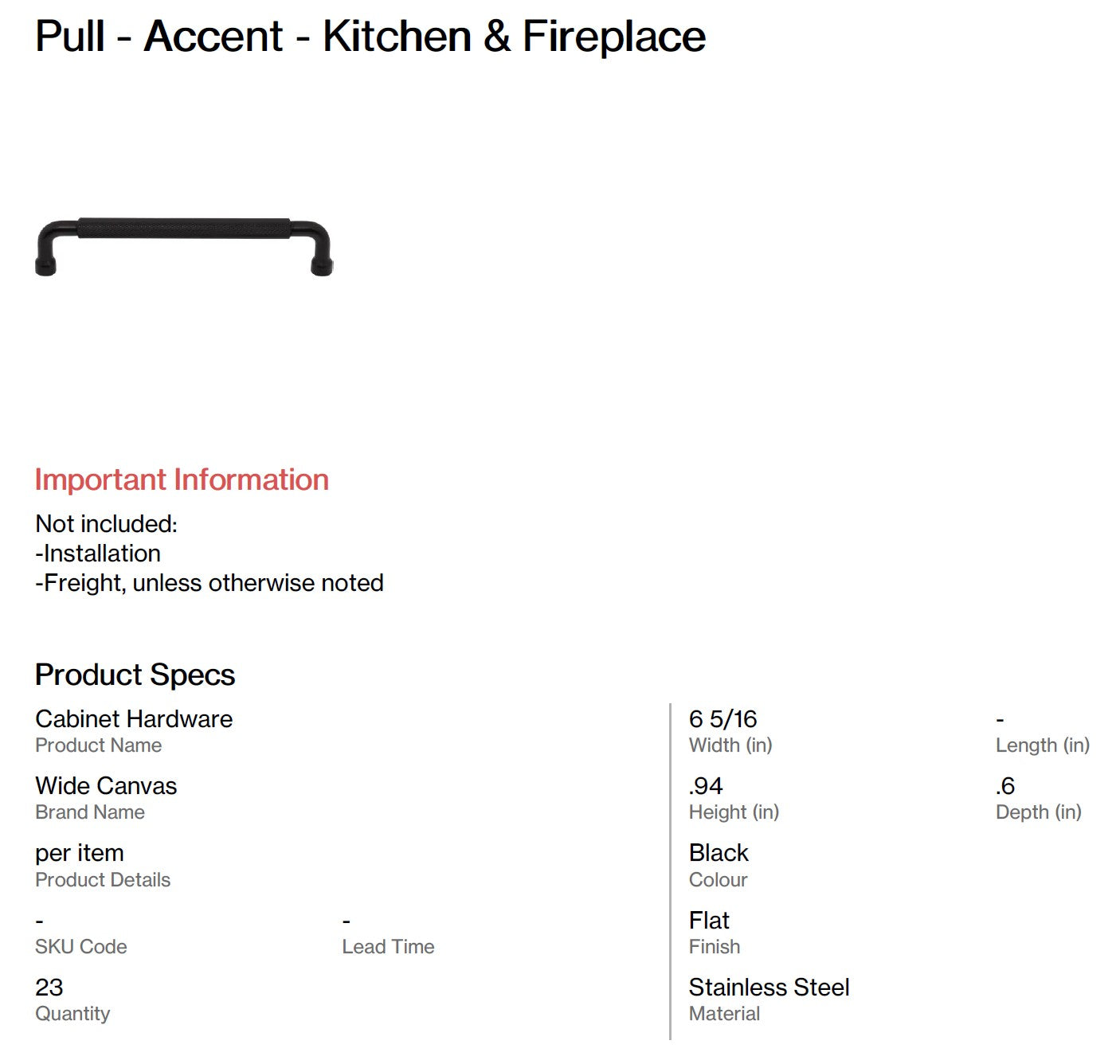Click the -Installation exclusion line
The width and height of the screenshot is (1120, 1064).
tap(98, 553)
